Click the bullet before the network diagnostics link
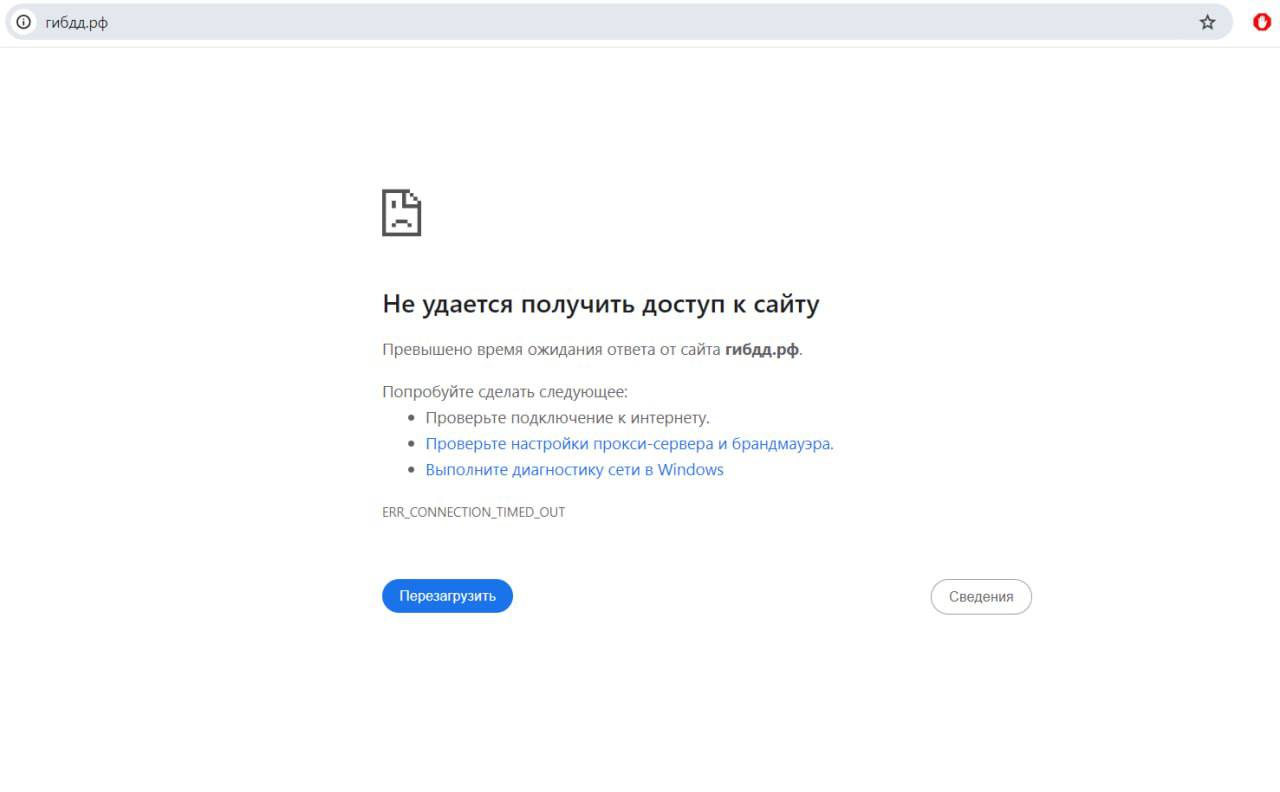Image resolution: width=1280 pixels, height=792 pixels. click(x=411, y=470)
